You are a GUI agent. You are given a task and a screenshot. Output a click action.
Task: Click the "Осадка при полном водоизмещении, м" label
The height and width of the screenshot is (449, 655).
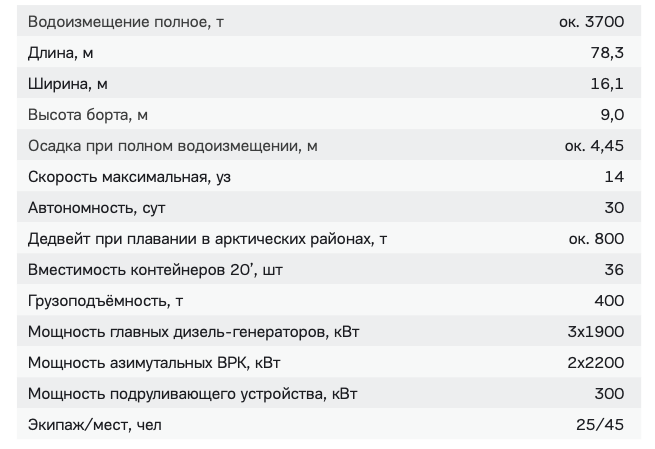pyautogui.click(x=172, y=146)
